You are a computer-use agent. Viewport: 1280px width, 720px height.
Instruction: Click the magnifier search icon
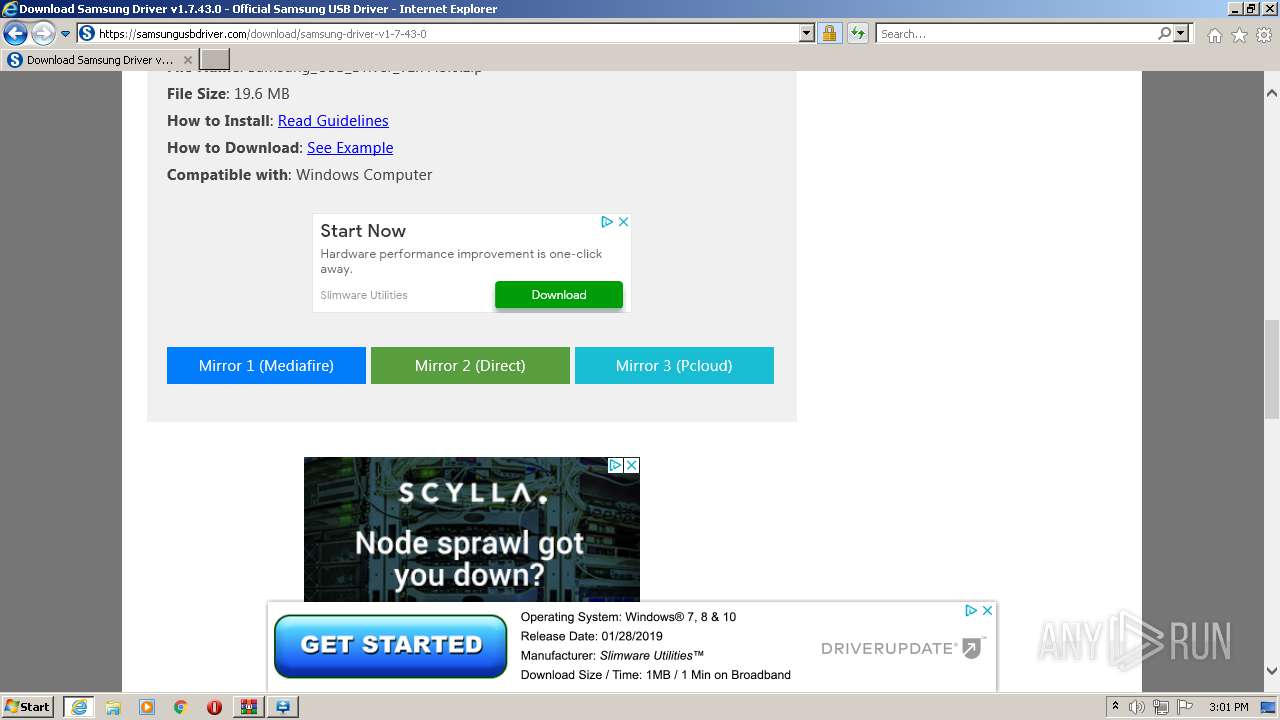[1164, 34]
